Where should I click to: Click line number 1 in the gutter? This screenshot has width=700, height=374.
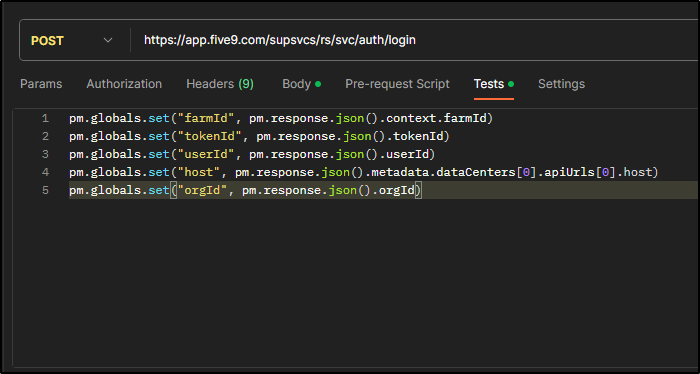point(45,119)
